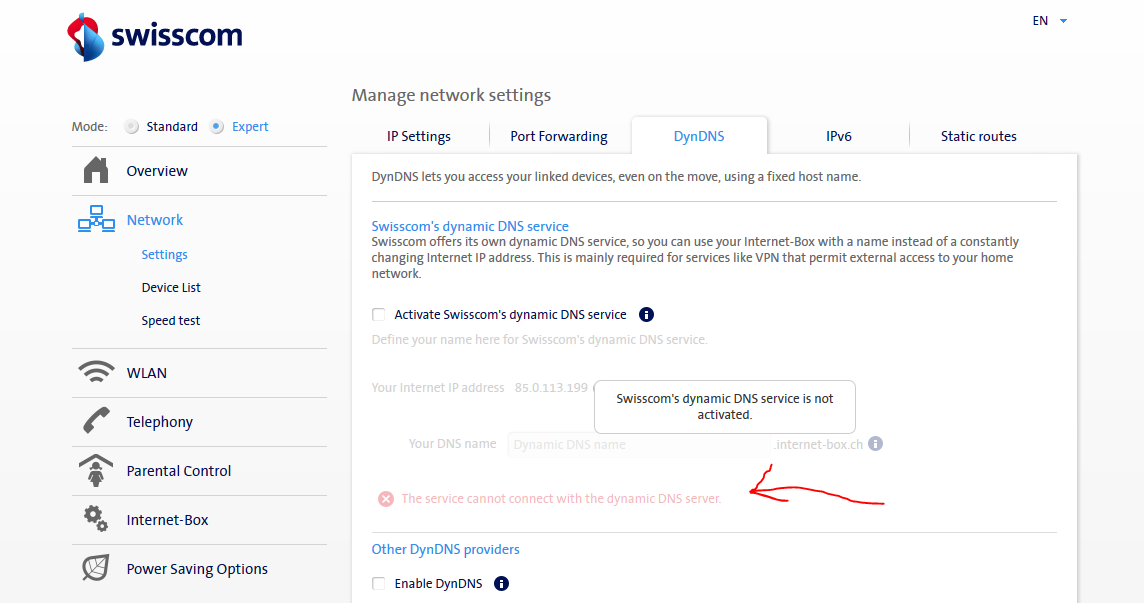Click the Telephony handset icon

pos(96,422)
